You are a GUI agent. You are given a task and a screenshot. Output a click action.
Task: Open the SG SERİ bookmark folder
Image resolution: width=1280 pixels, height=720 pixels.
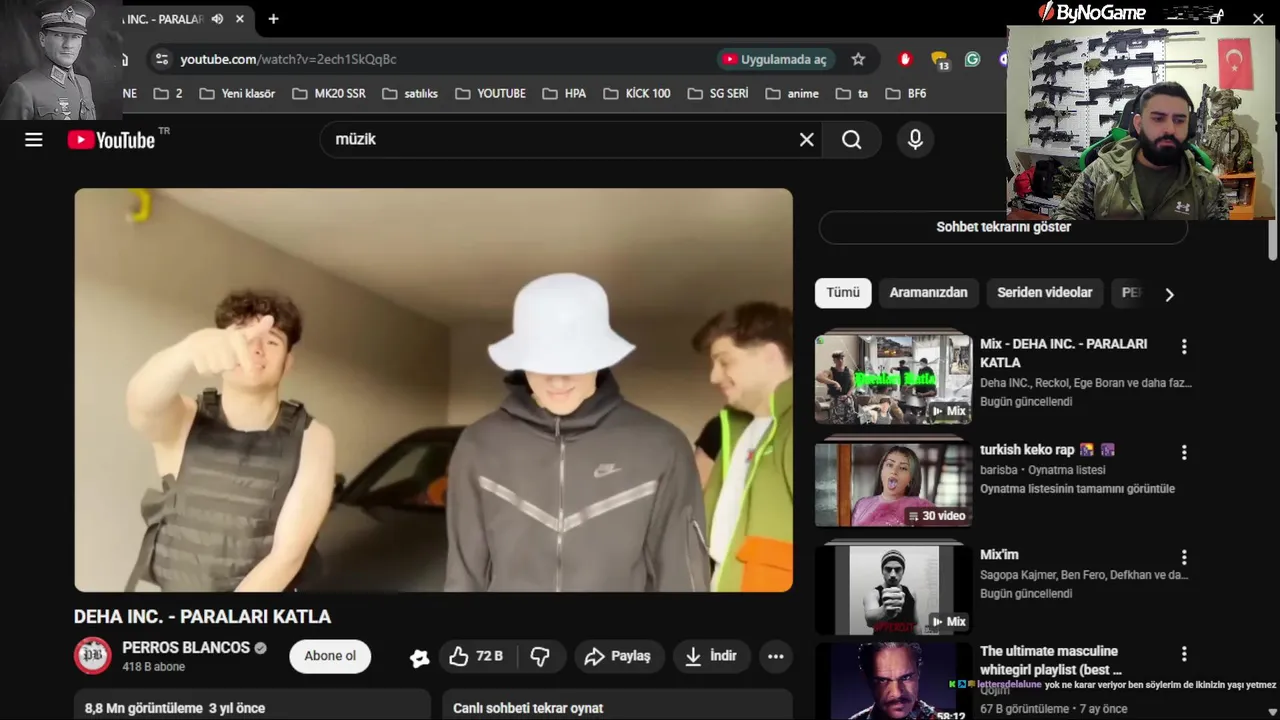coord(718,93)
